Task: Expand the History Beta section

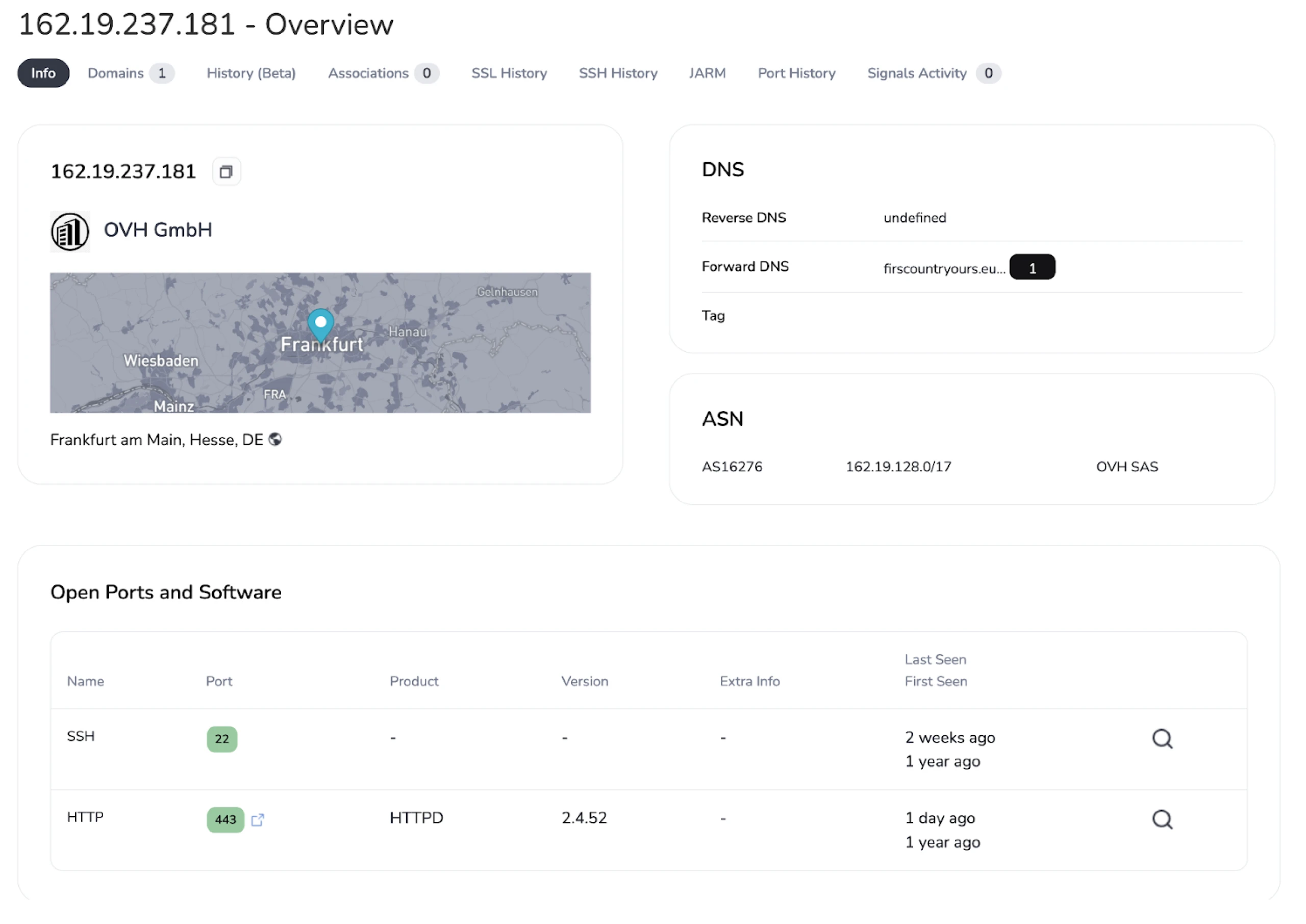Action: pyautogui.click(x=251, y=72)
